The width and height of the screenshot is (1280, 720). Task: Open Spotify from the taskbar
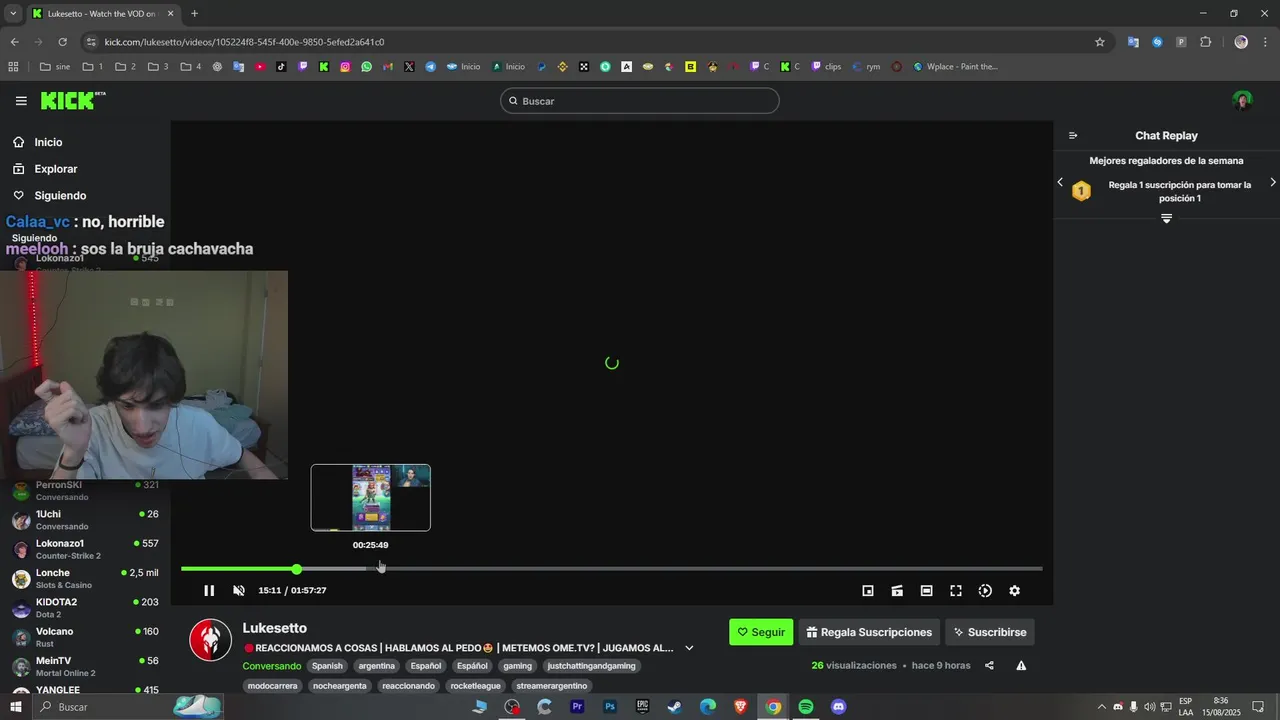(x=806, y=707)
